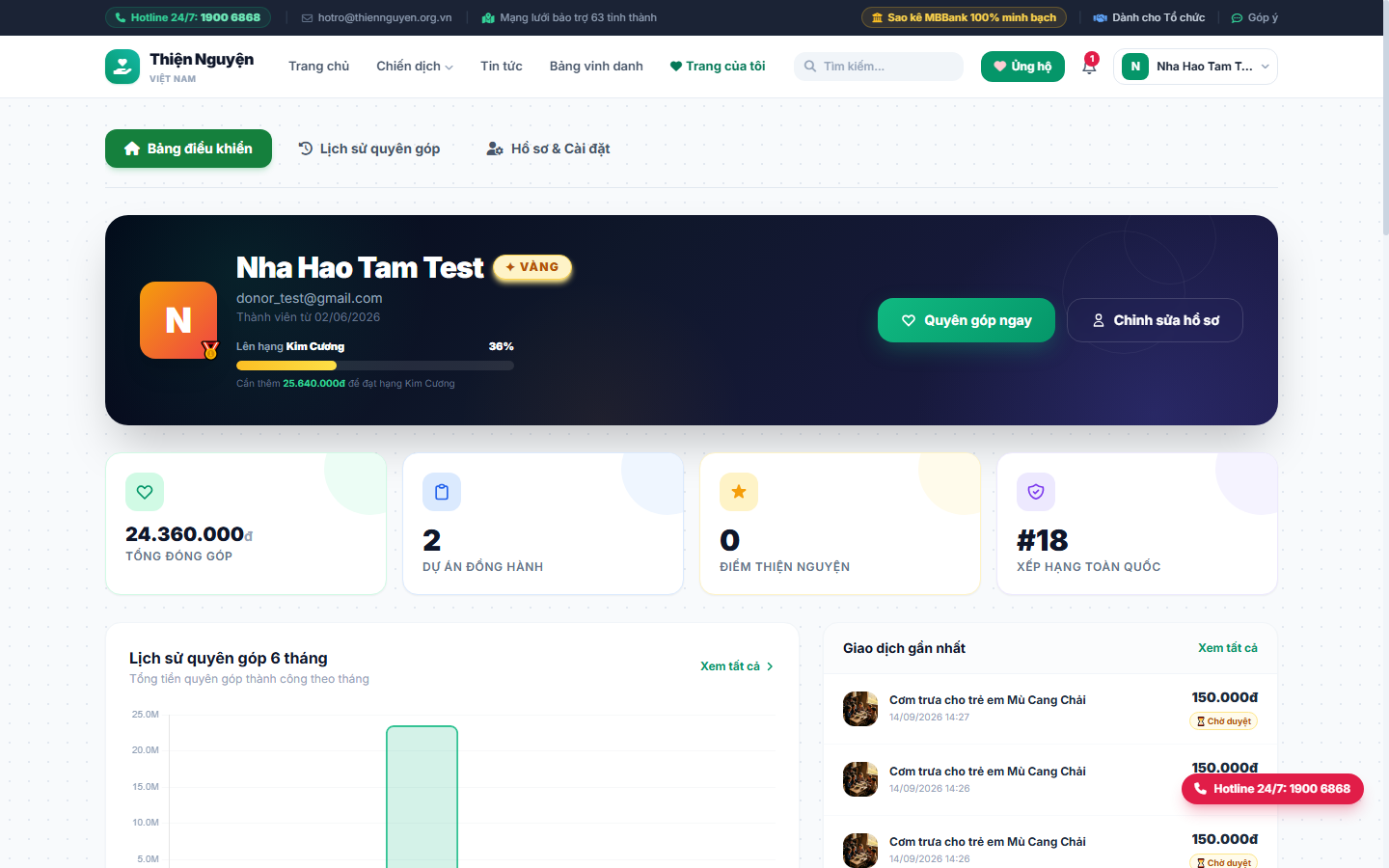Open Tin tức menu item

coord(502,67)
